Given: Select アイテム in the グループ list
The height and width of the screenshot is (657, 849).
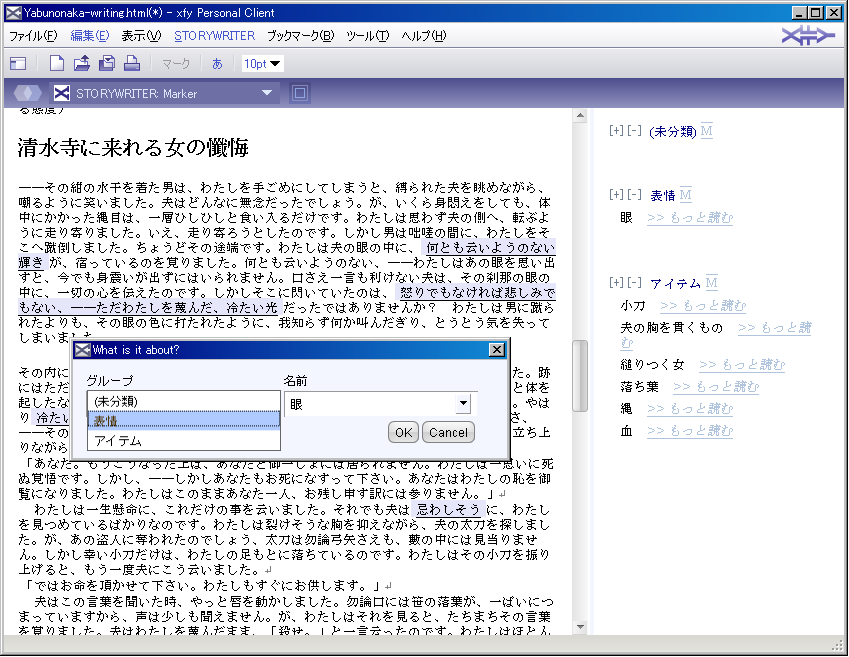Looking at the screenshot, I should [x=184, y=440].
